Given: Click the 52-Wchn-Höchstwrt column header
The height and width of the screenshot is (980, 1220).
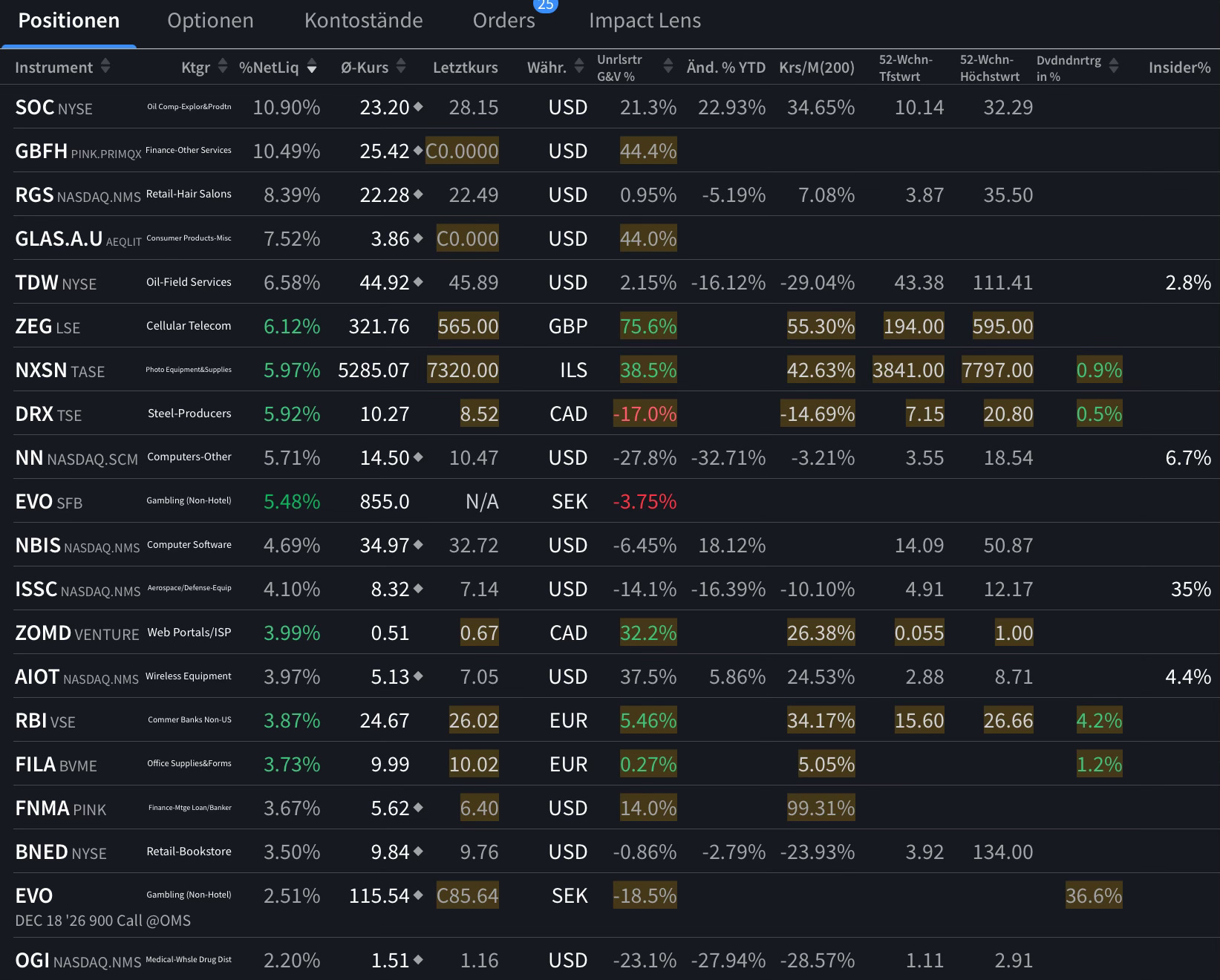Looking at the screenshot, I should [x=990, y=68].
